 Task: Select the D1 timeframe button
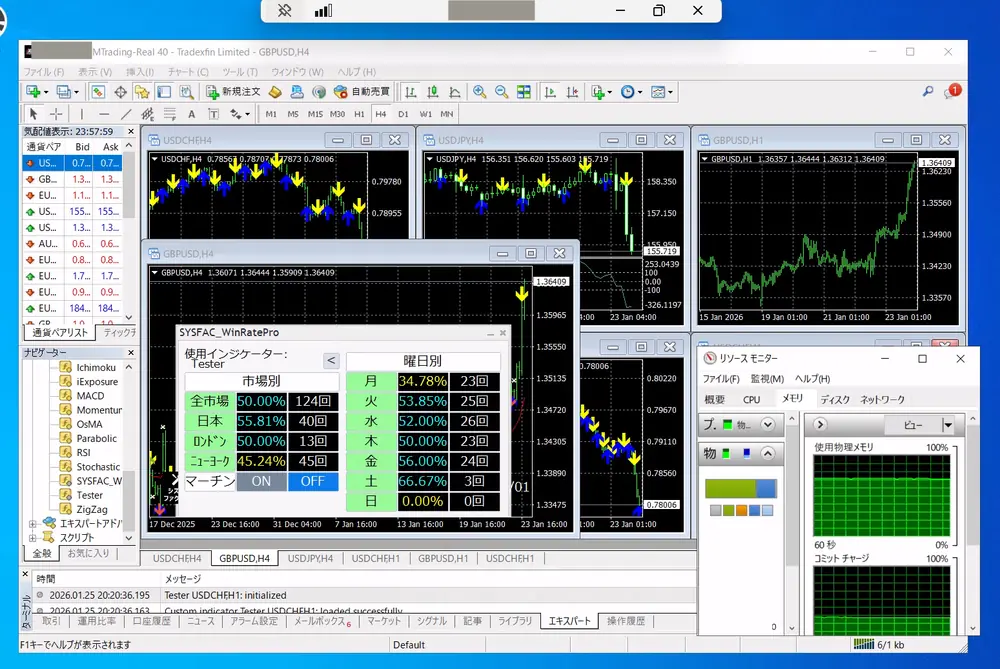pos(403,114)
